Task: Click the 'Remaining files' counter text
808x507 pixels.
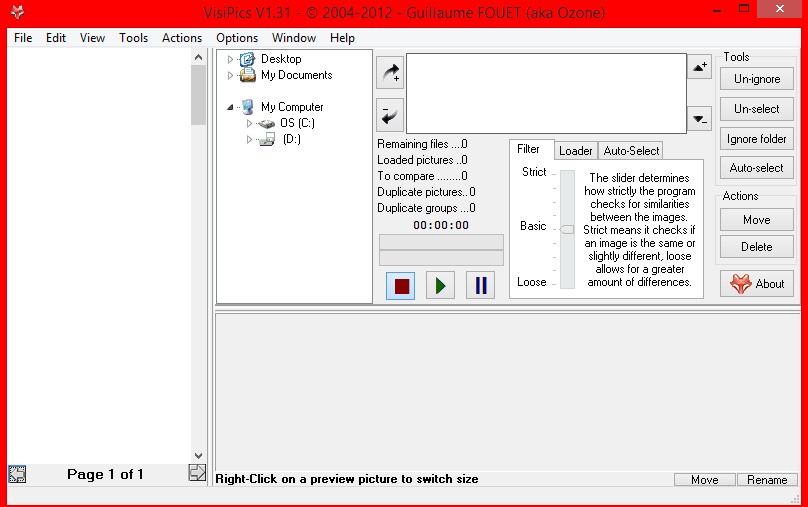Action: (422, 144)
